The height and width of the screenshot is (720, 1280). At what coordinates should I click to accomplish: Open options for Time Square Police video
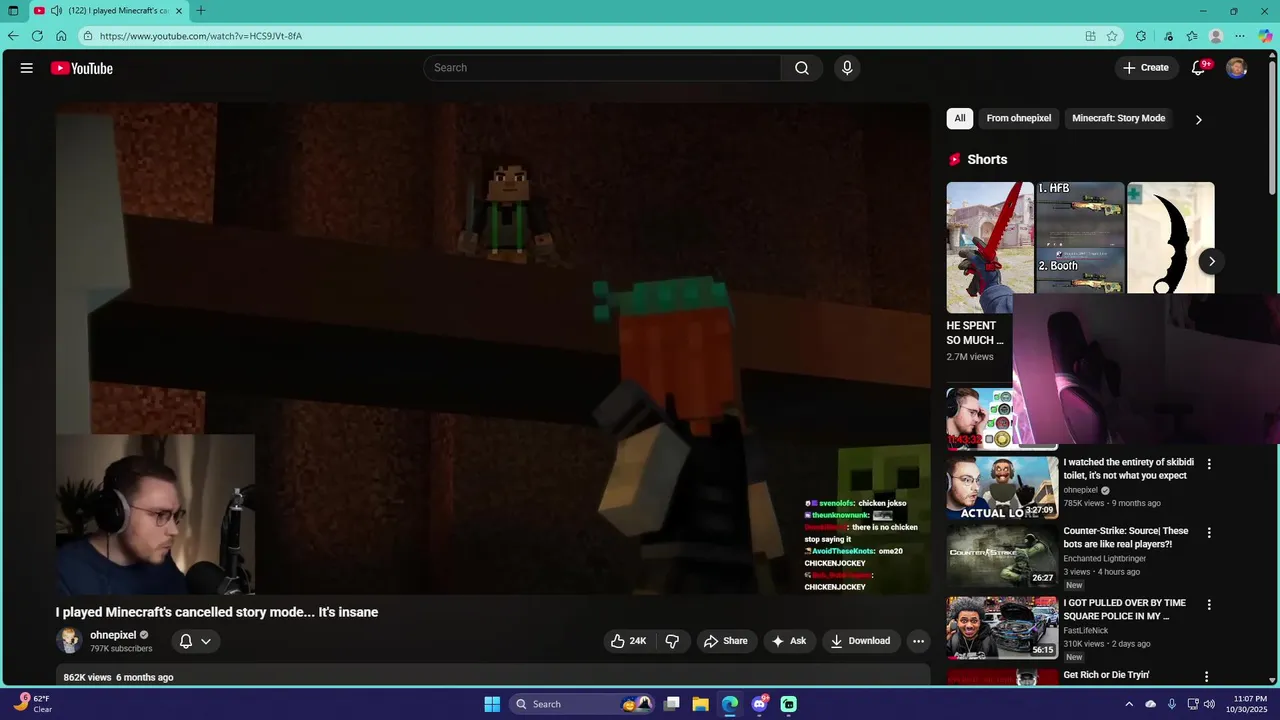[x=1209, y=604]
